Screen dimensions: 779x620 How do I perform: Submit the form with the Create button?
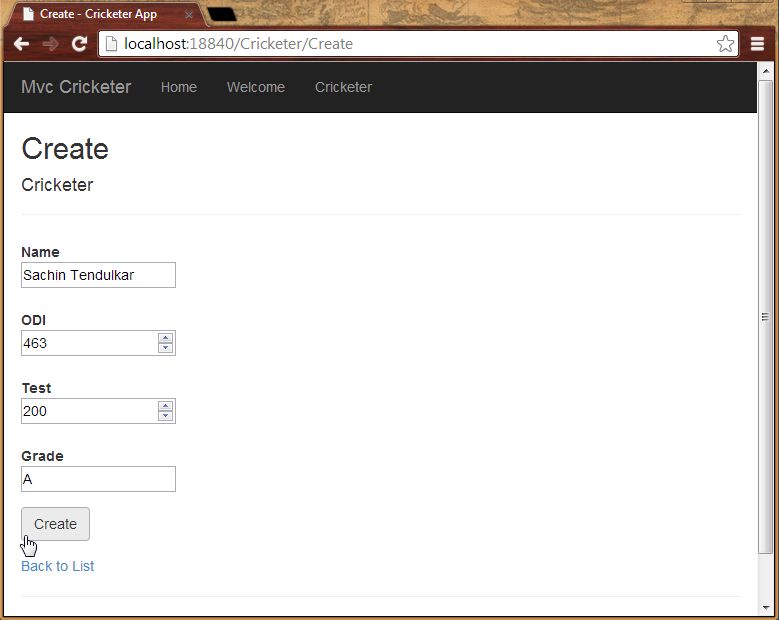point(55,524)
